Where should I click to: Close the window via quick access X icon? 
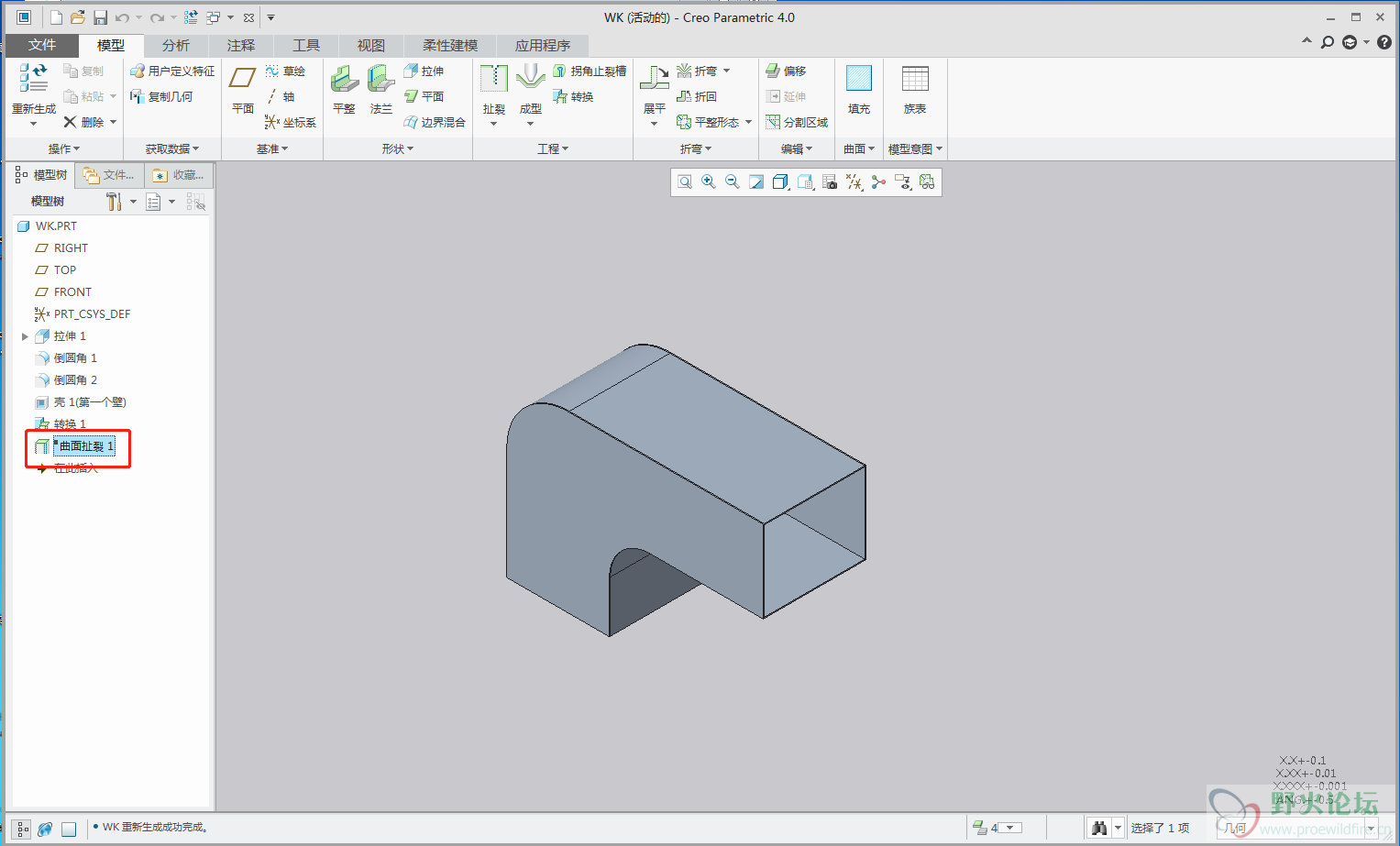click(x=248, y=17)
